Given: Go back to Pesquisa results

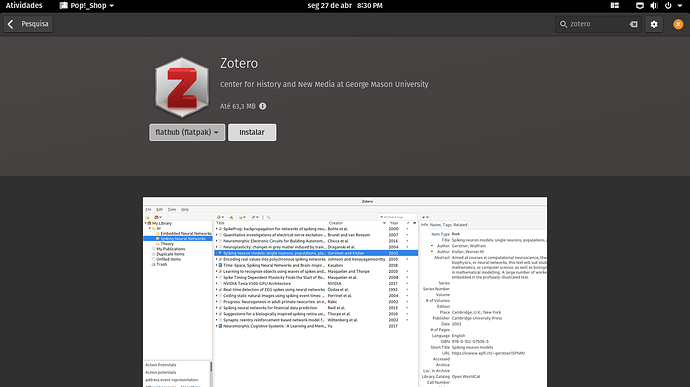Looking at the screenshot, I should click(x=28, y=24).
